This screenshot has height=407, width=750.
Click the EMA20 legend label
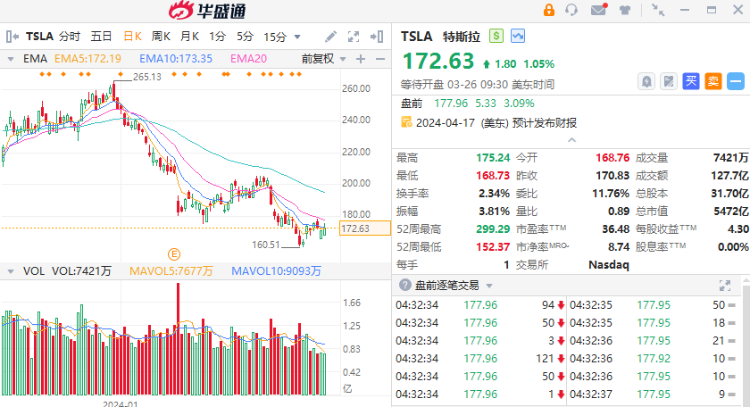249,59
